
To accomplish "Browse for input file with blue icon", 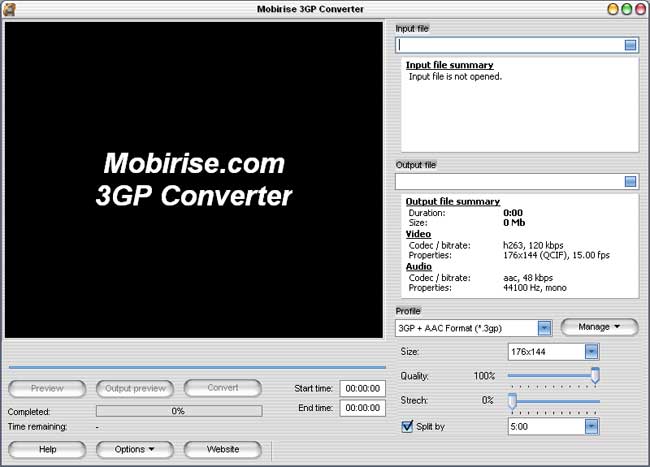I will pyautogui.click(x=630, y=45).
